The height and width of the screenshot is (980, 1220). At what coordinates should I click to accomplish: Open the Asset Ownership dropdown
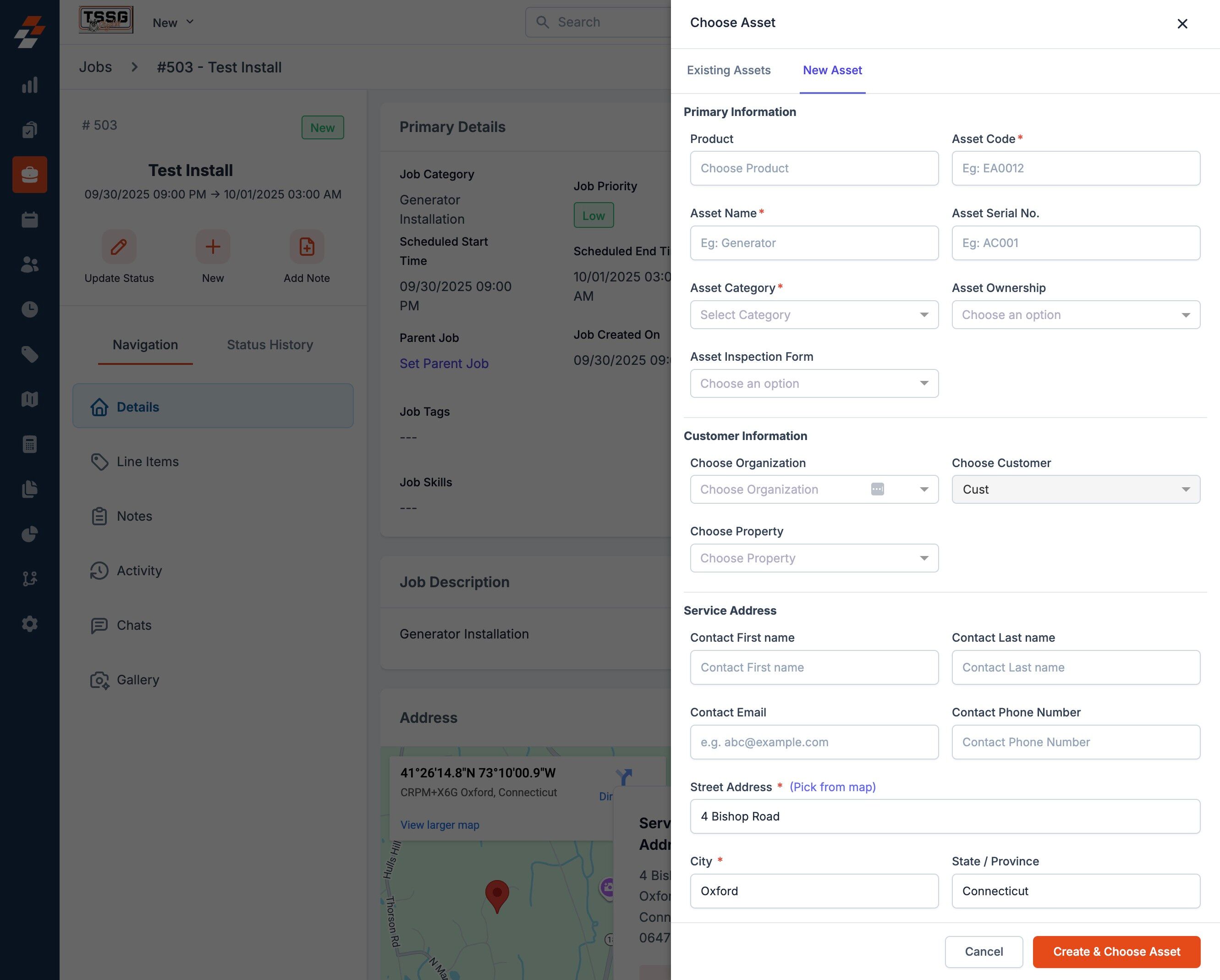click(x=1075, y=314)
